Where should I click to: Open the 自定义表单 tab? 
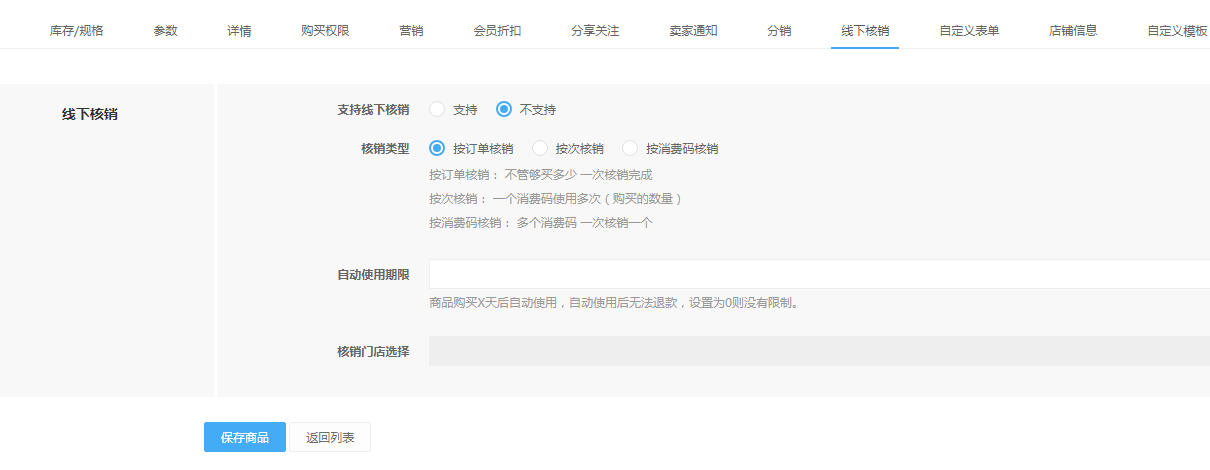pyautogui.click(x=969, y=31)
